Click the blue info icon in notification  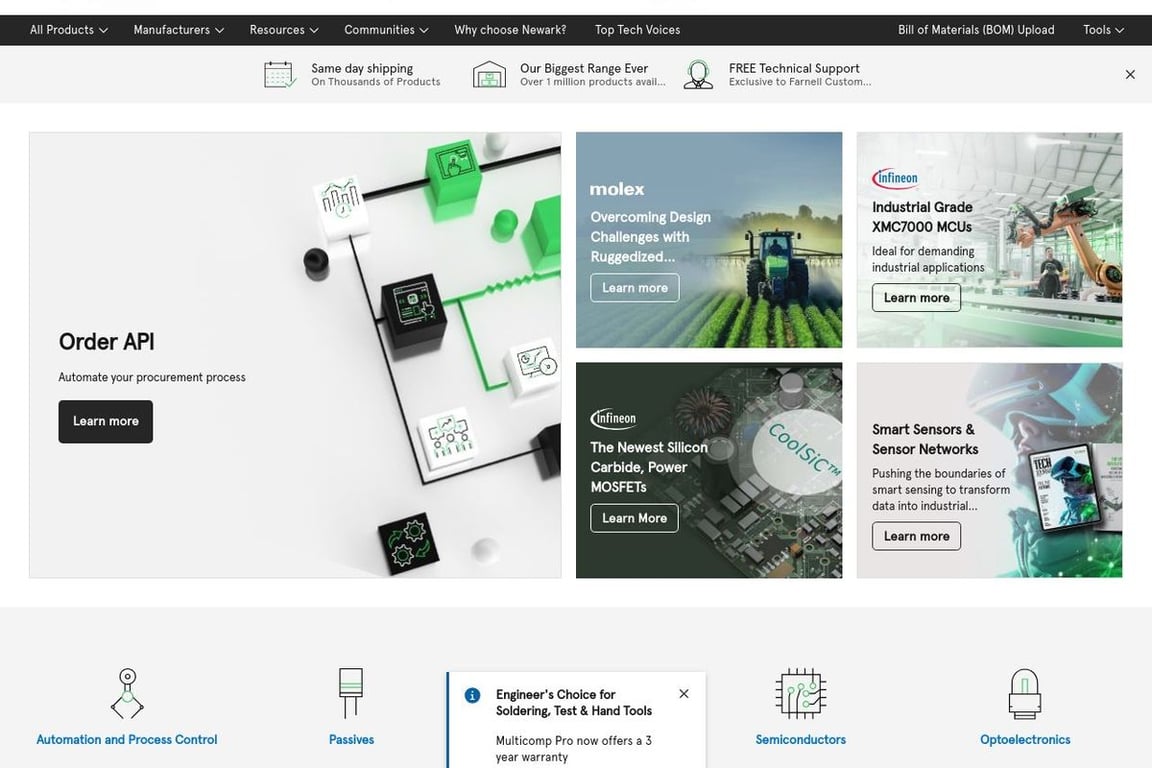[x=472, y=695]
